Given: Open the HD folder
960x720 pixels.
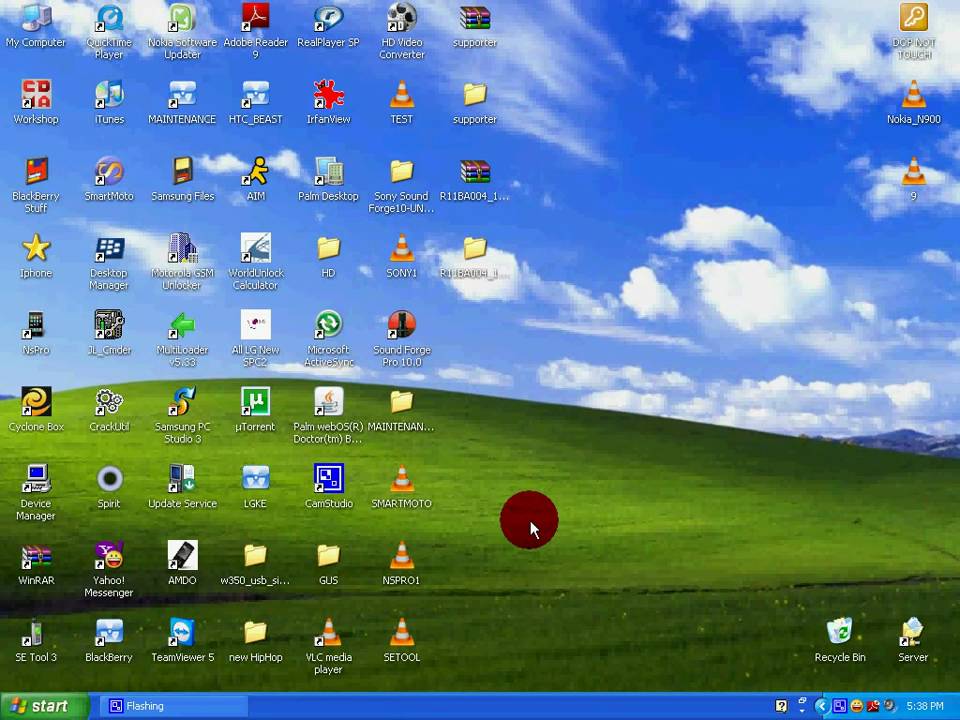Looking at the screenshot, I should pos(329,248).
